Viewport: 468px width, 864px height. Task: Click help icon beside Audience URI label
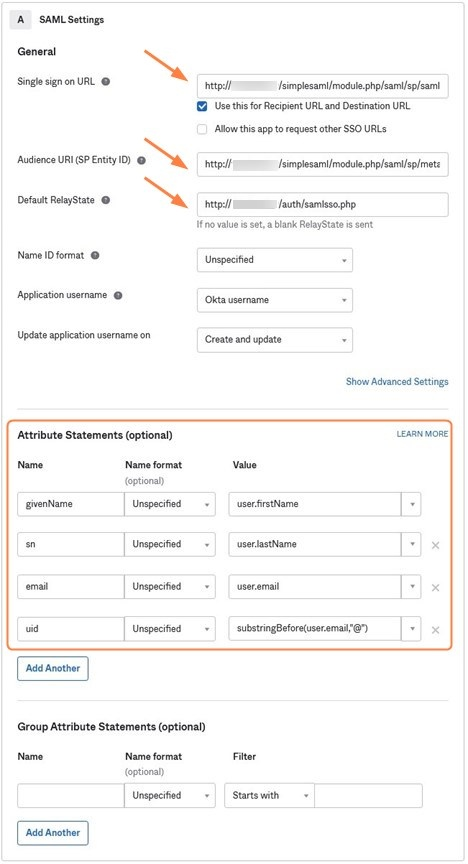[141, 160]
